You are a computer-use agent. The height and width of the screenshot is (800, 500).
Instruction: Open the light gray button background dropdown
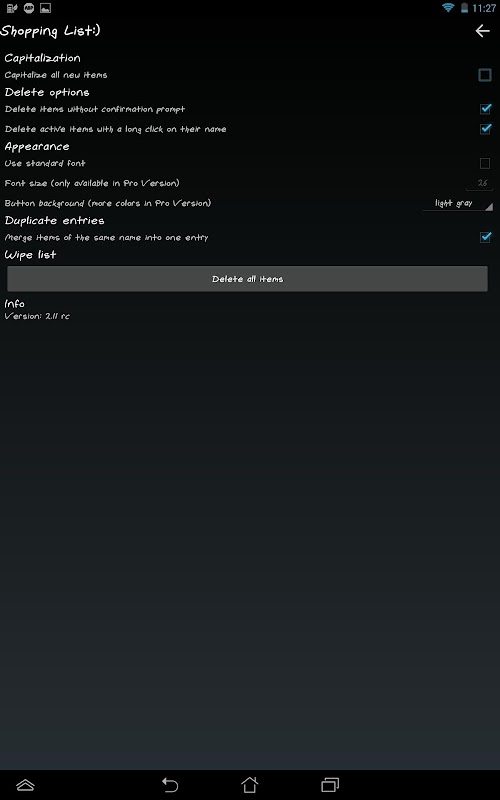pyautogui.click(x=458, y=203)
